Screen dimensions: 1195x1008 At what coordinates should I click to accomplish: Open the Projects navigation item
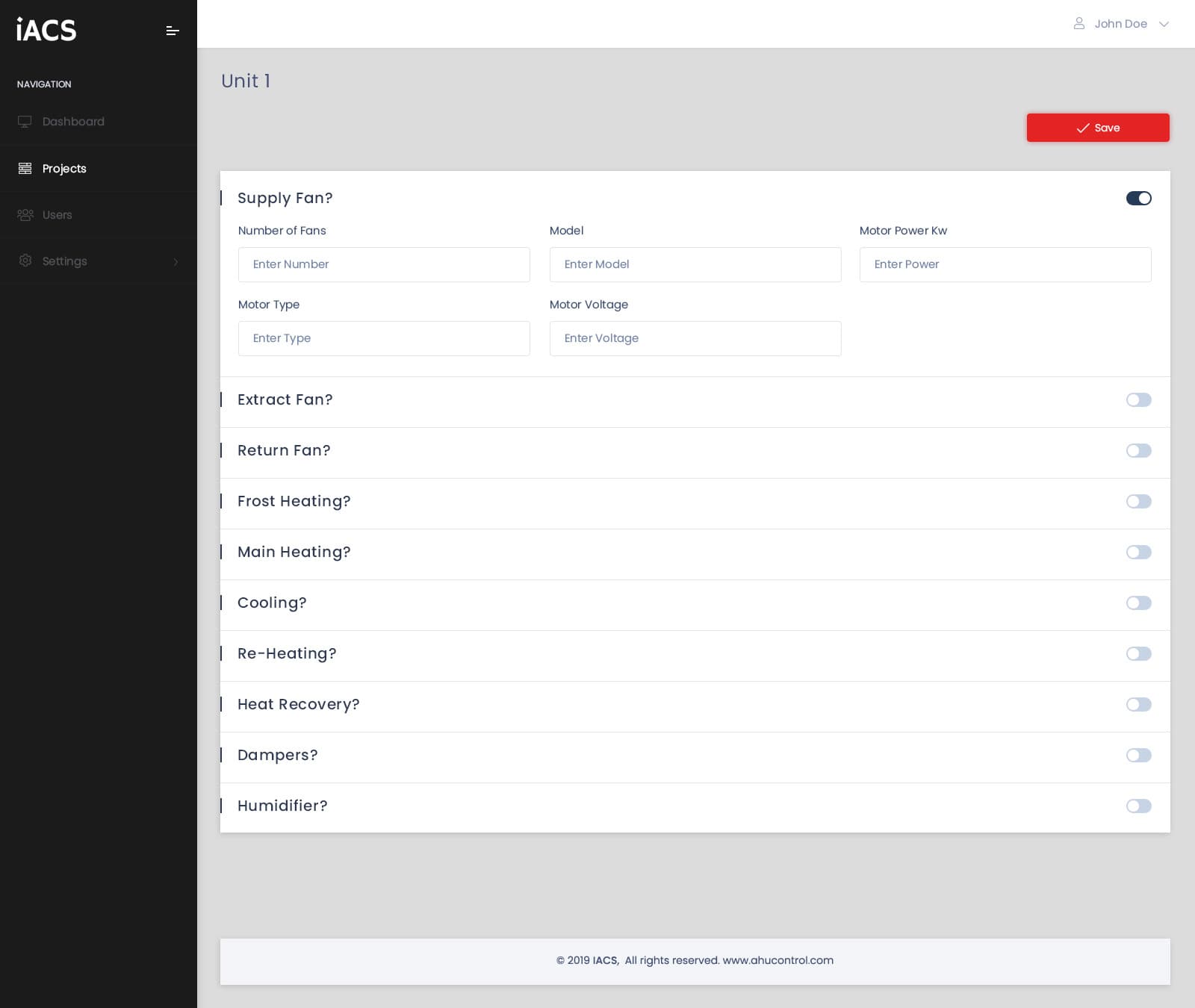click(x=99, y=169)
